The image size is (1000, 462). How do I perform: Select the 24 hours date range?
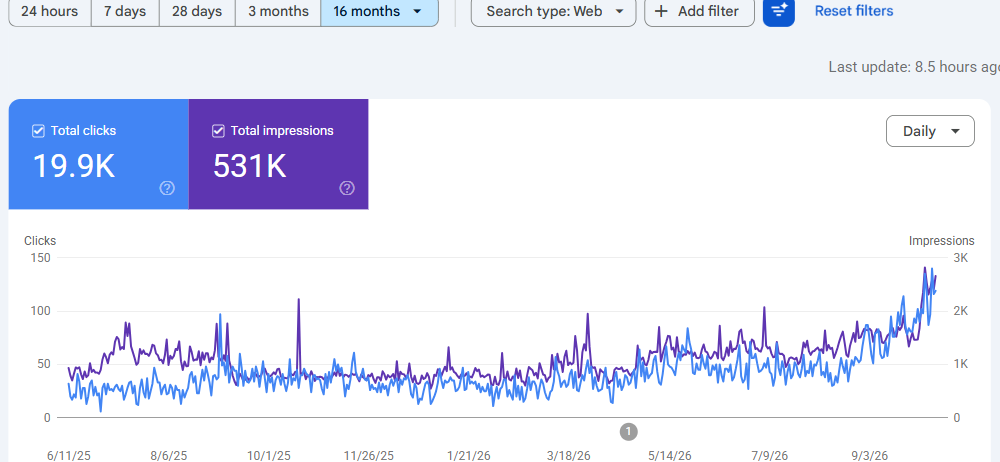coord(50,11)
